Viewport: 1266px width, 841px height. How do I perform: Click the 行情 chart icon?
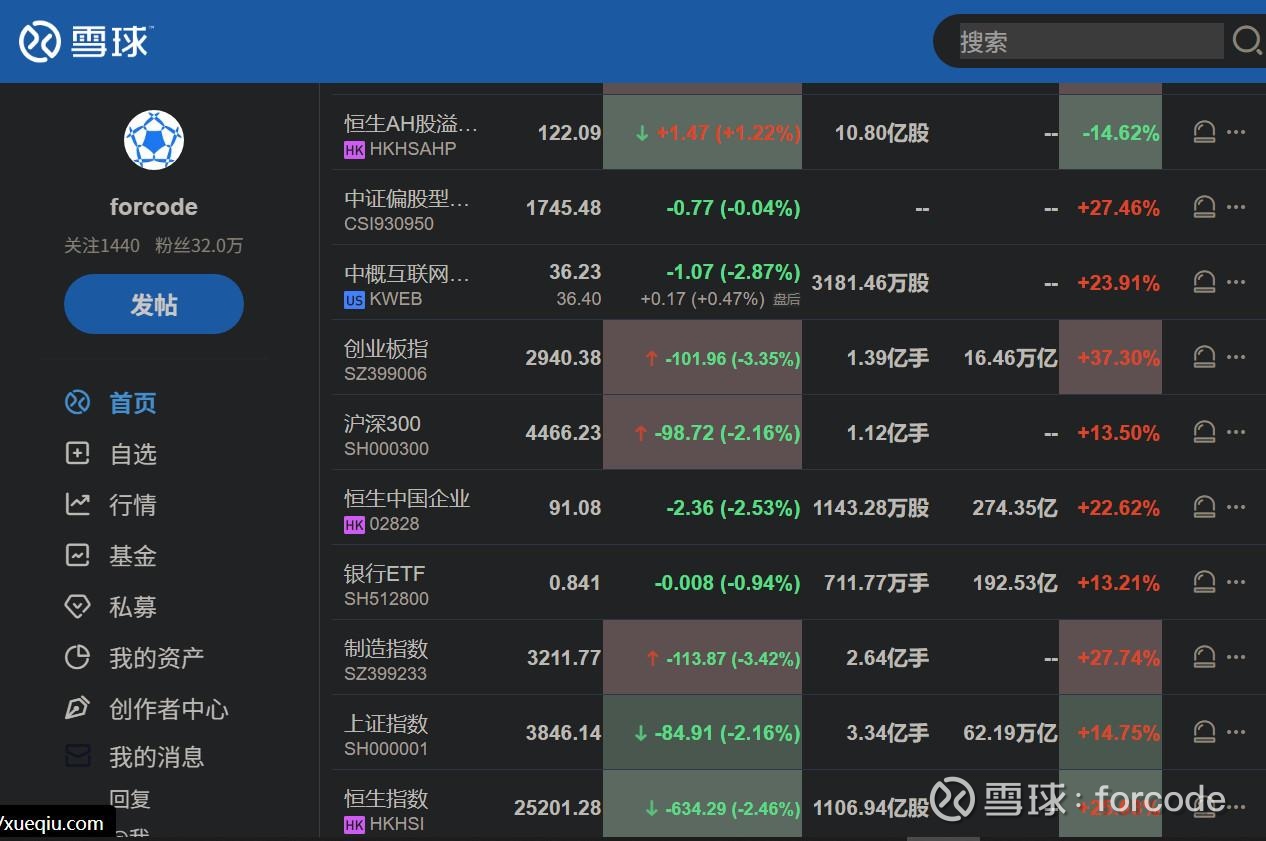(x=78, y=505)
